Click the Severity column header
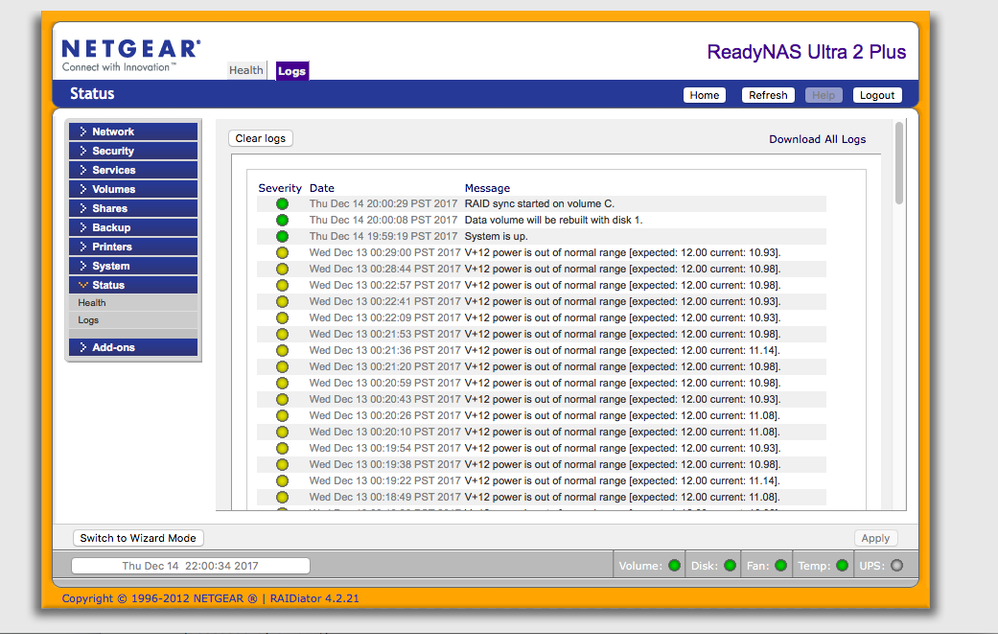The image size is (998, 634). [279, 188]
